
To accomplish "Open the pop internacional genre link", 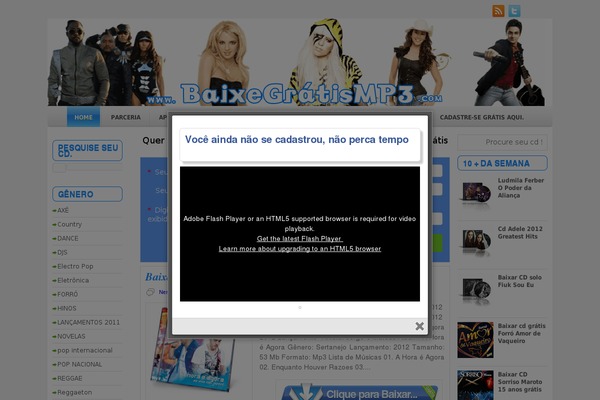I will (85, 350).
